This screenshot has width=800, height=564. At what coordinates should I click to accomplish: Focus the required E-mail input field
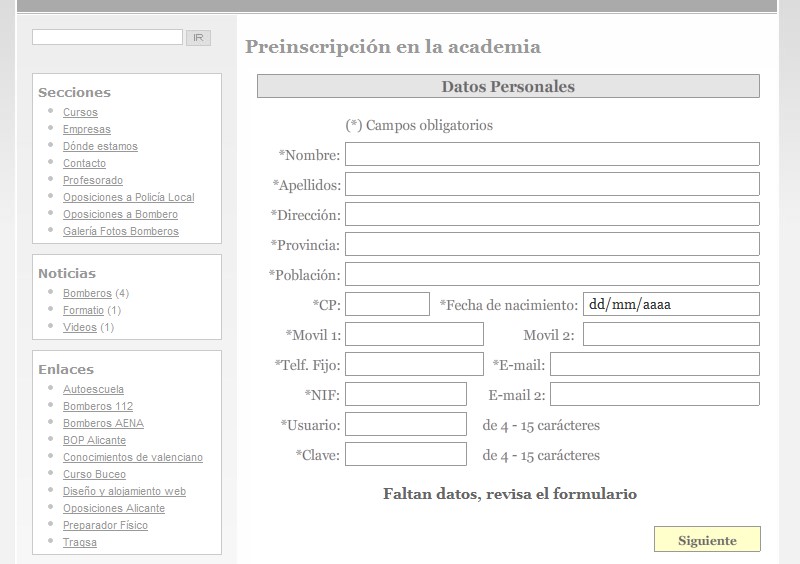click(655, 364)
